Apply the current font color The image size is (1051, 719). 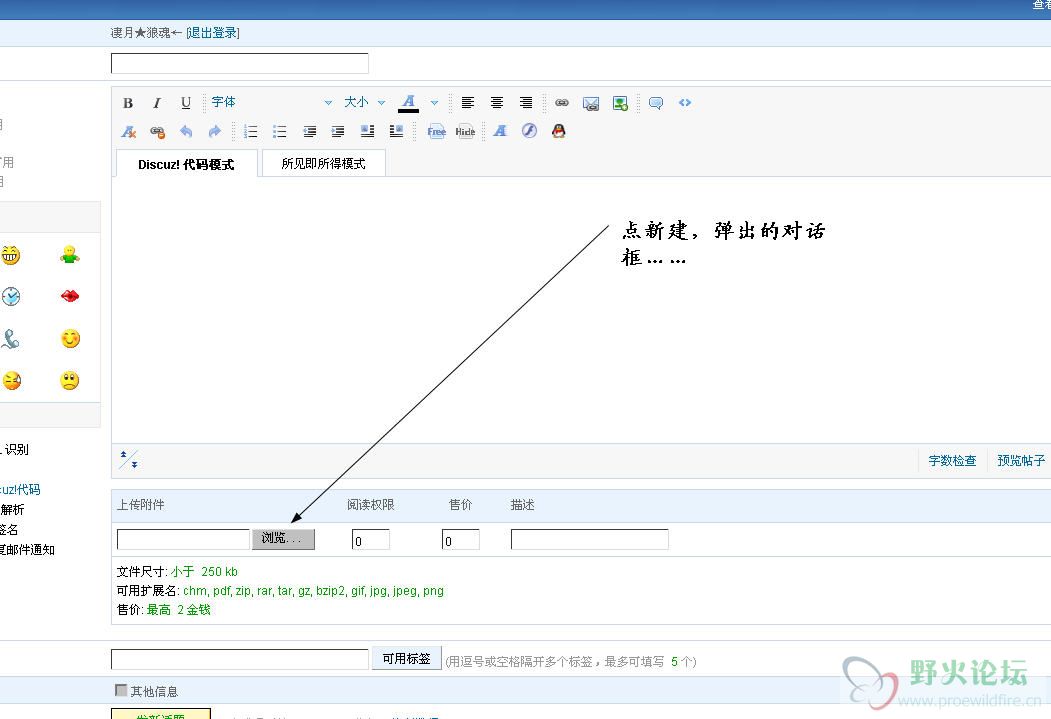(x=408, y=103)
